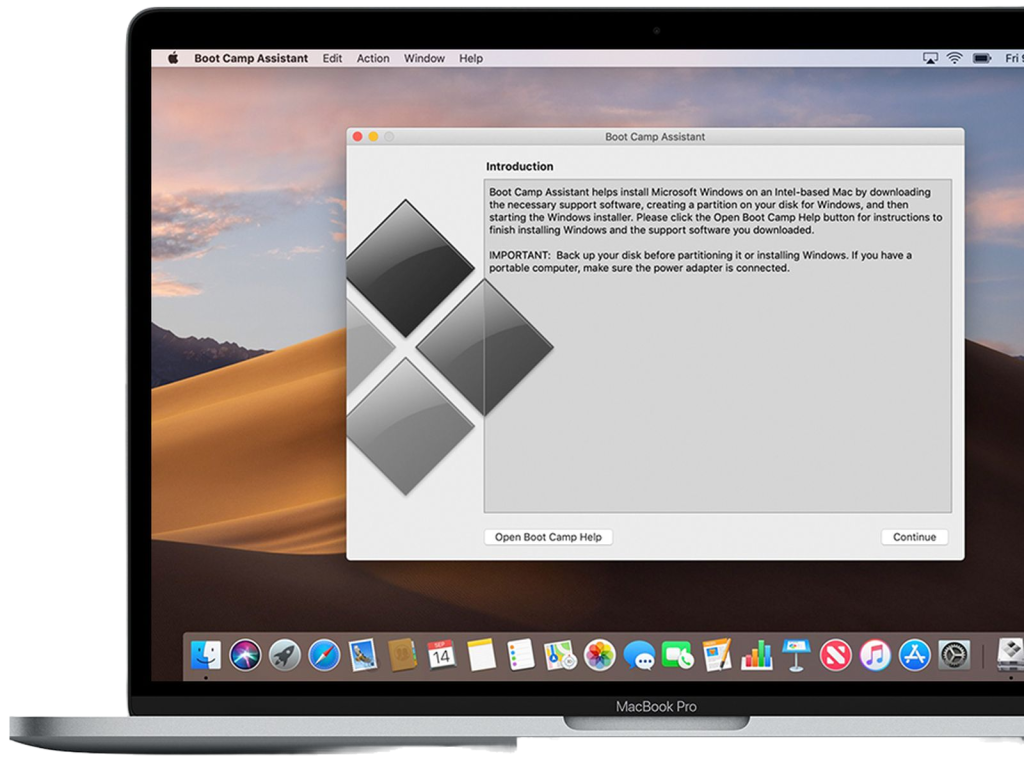The width and height of the screenshot is (1024, 768).
Task: Open App Store in dock
Action: pos(914,655)
